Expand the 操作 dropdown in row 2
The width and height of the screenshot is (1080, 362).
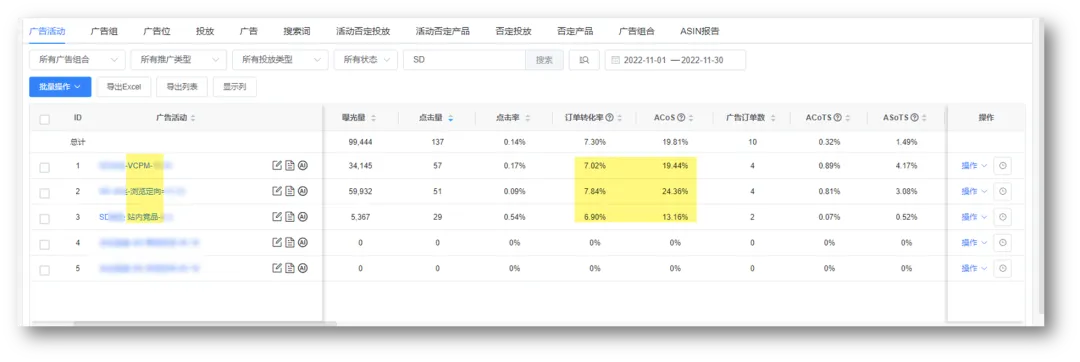(975, 191)
